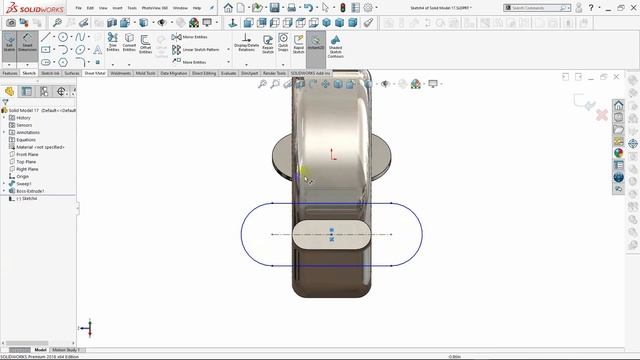Screen dimensions: 640x360
Task: Expand the Sweep1 feature node
Action: [x=4, y=184]
